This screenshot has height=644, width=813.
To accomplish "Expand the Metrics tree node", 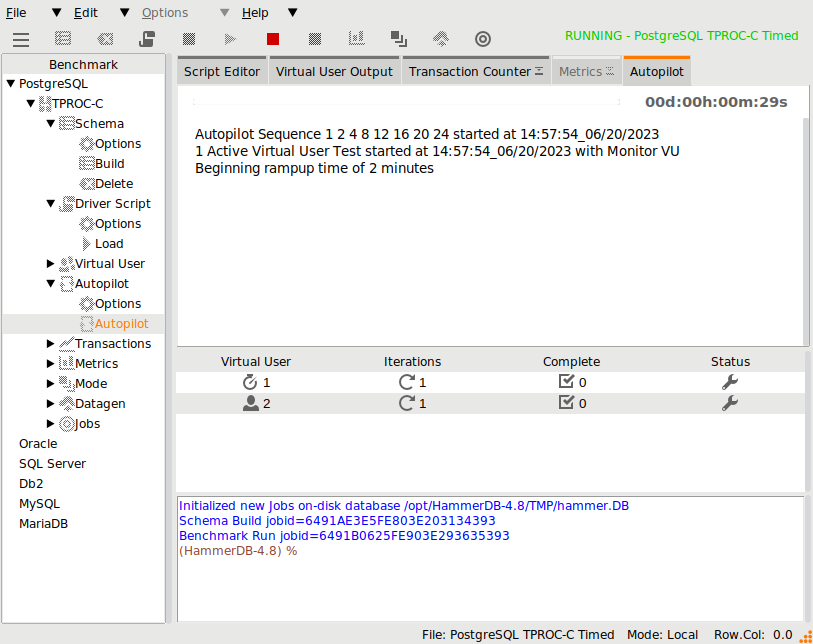I will coord(50,363).
